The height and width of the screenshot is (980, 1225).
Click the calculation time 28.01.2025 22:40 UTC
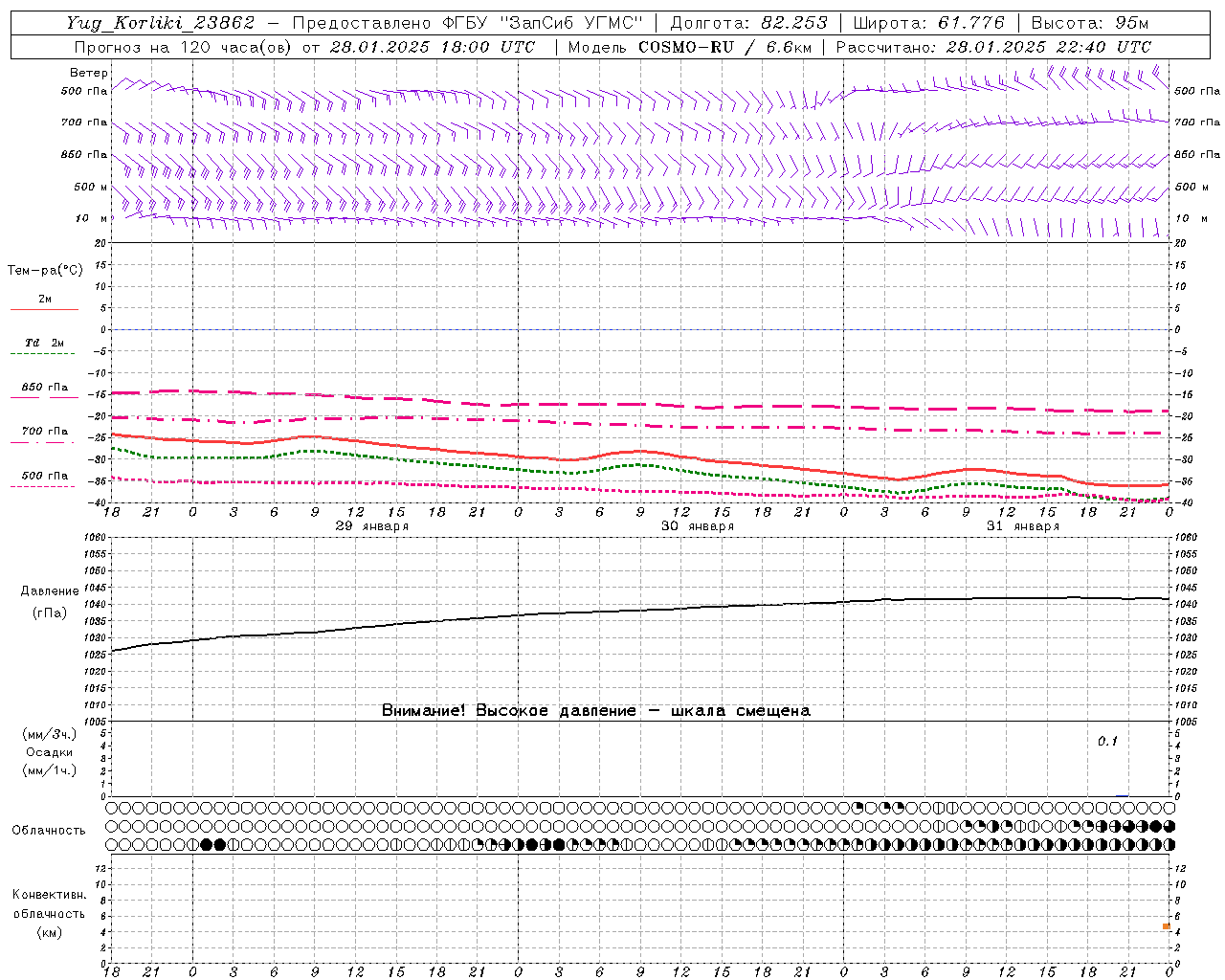pyautogui.click(x=1048, y=47)
